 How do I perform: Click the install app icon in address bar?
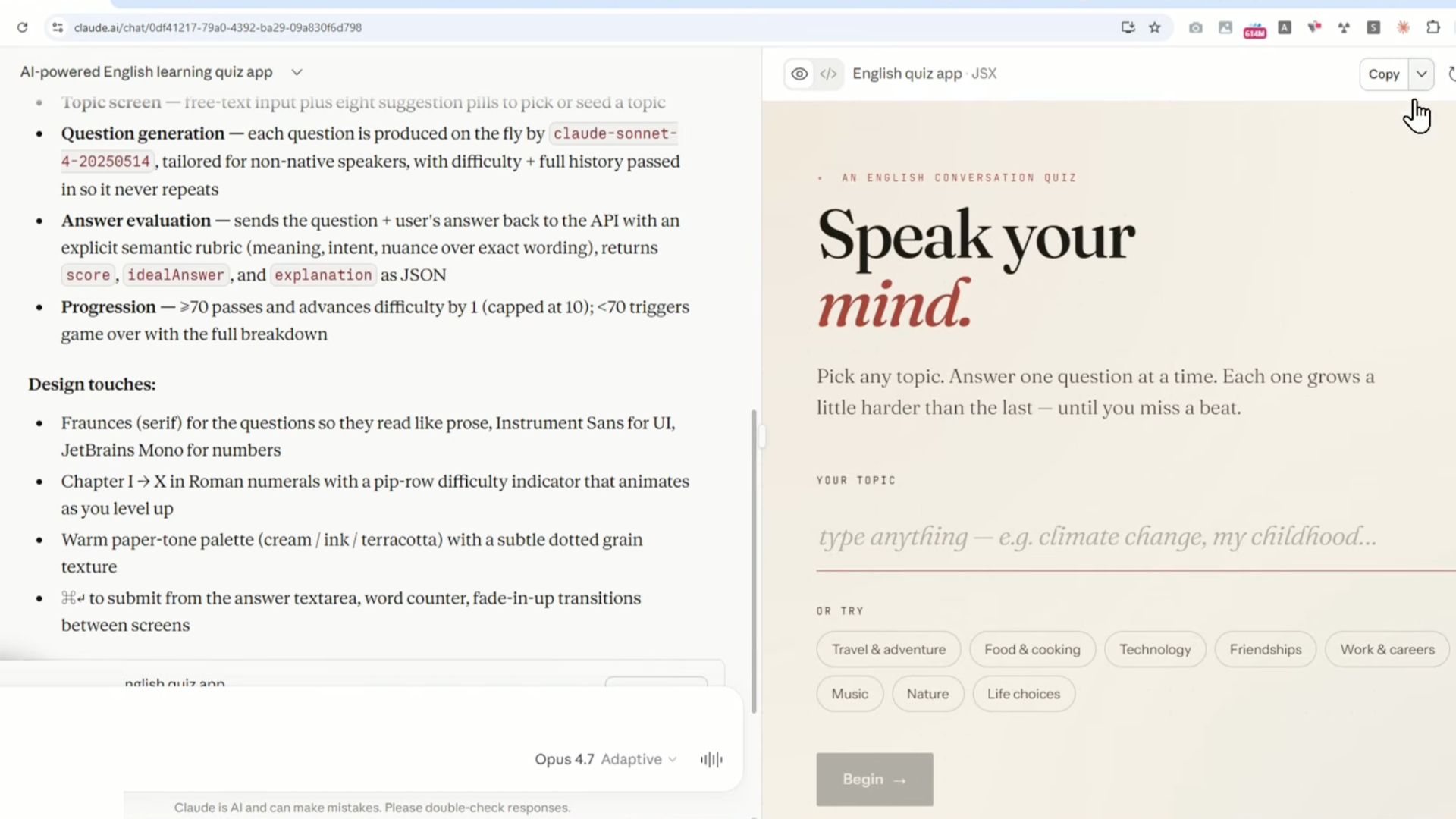coord(1128,27)
